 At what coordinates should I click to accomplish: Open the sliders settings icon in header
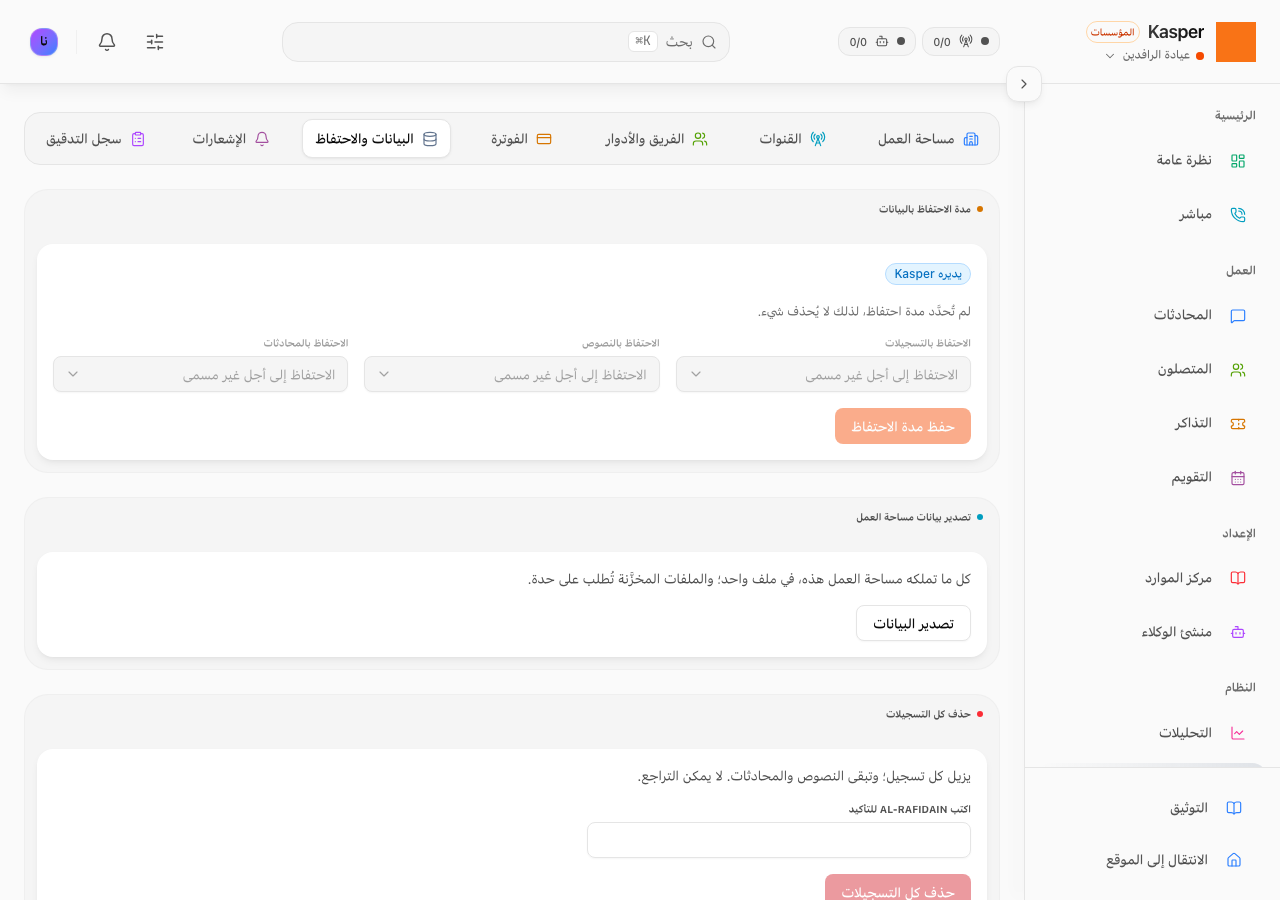[x=155, y=42]
